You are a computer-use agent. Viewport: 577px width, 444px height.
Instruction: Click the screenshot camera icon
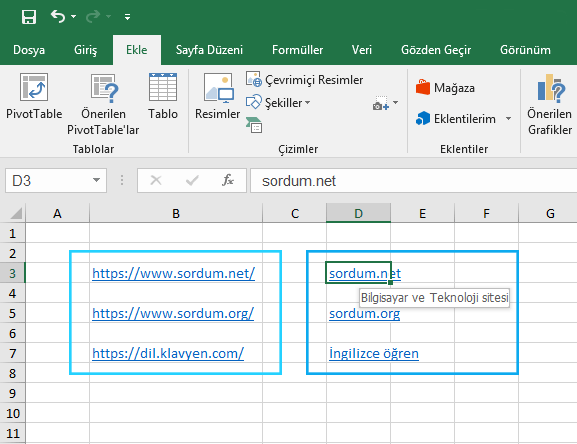(x=380, y=103)
